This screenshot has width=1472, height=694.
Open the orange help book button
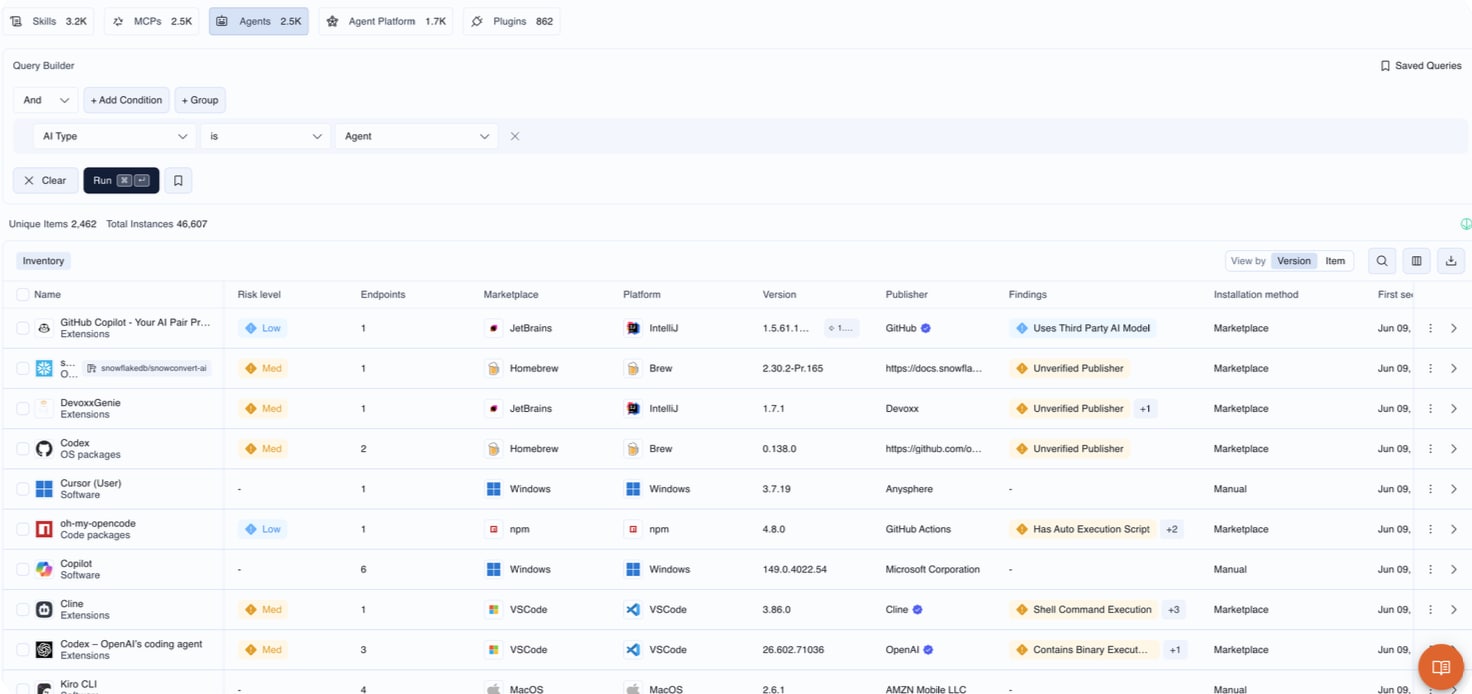[1441, 667]
